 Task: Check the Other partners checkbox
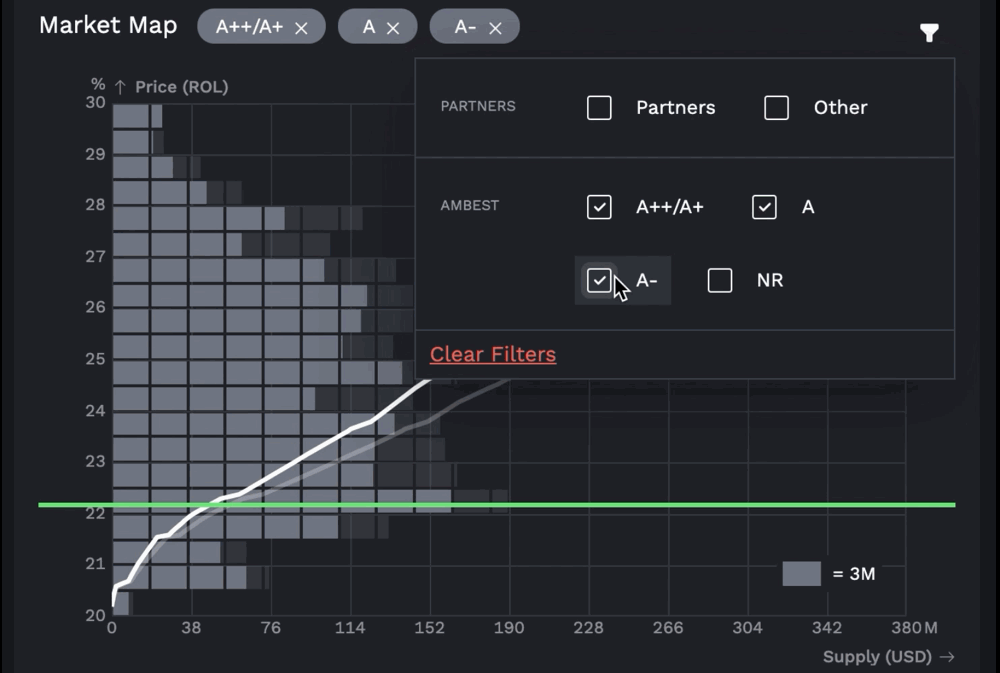click(776, 108)
